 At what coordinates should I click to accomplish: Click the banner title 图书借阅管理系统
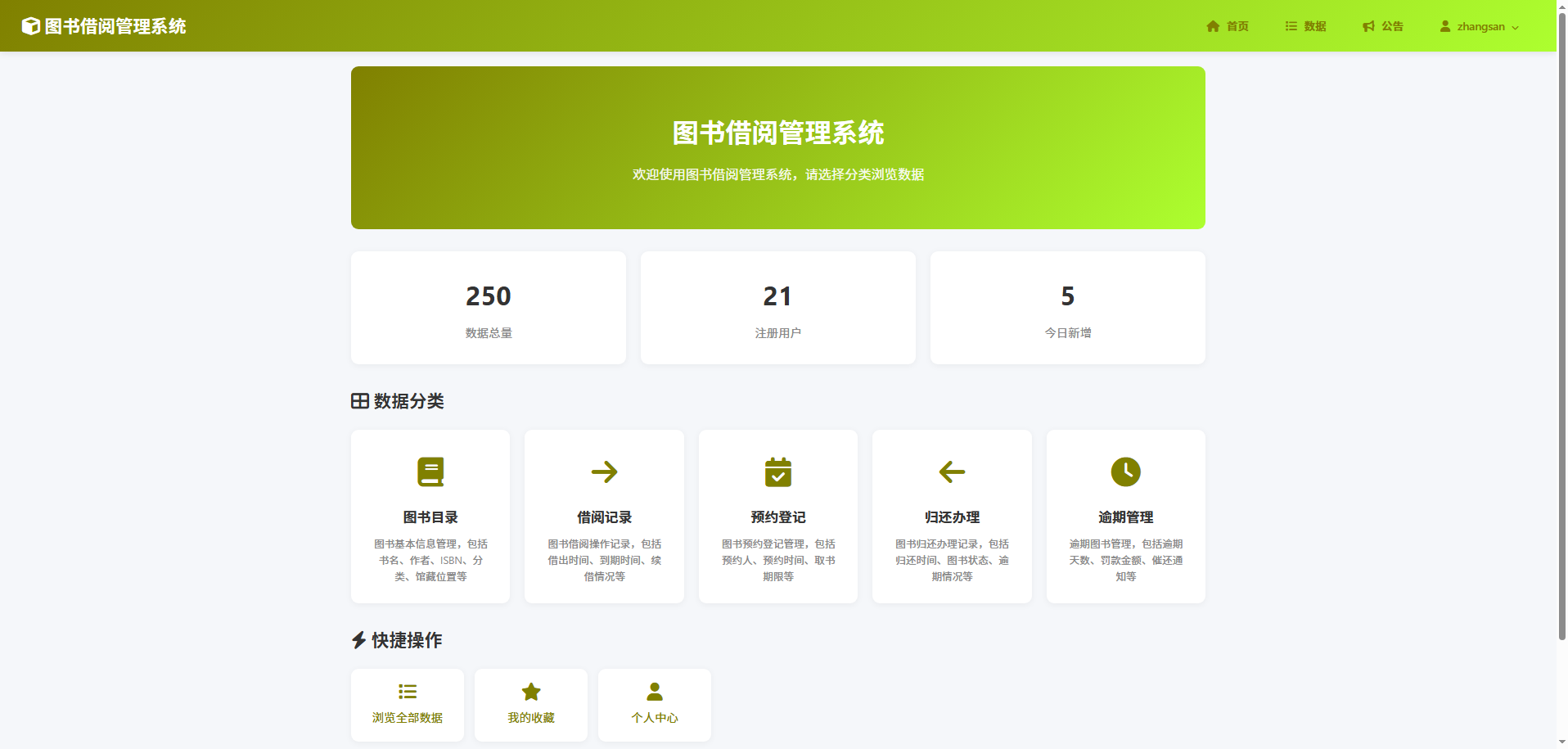[778, 133]
